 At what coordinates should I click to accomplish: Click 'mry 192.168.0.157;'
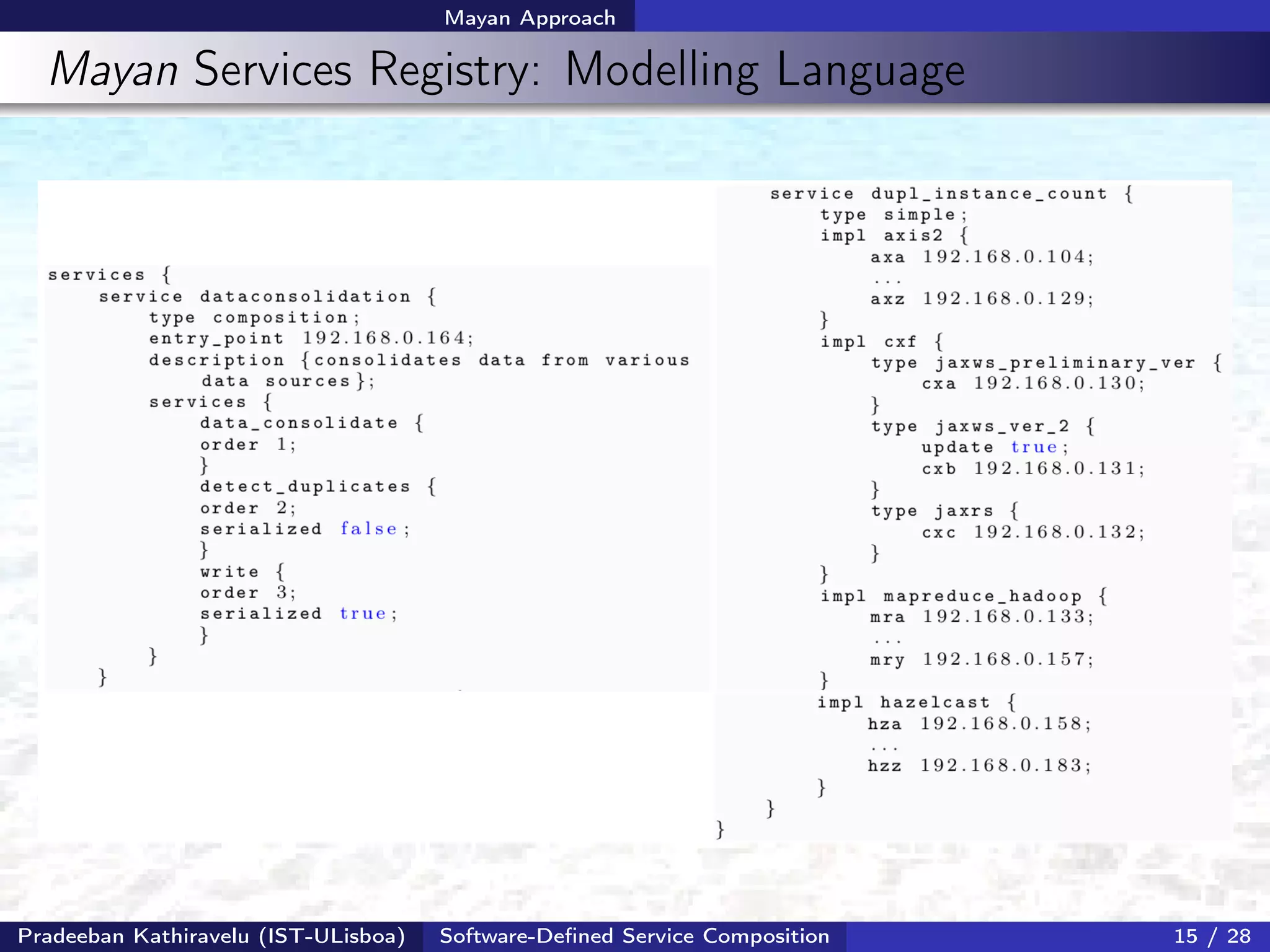click(982, 659)
